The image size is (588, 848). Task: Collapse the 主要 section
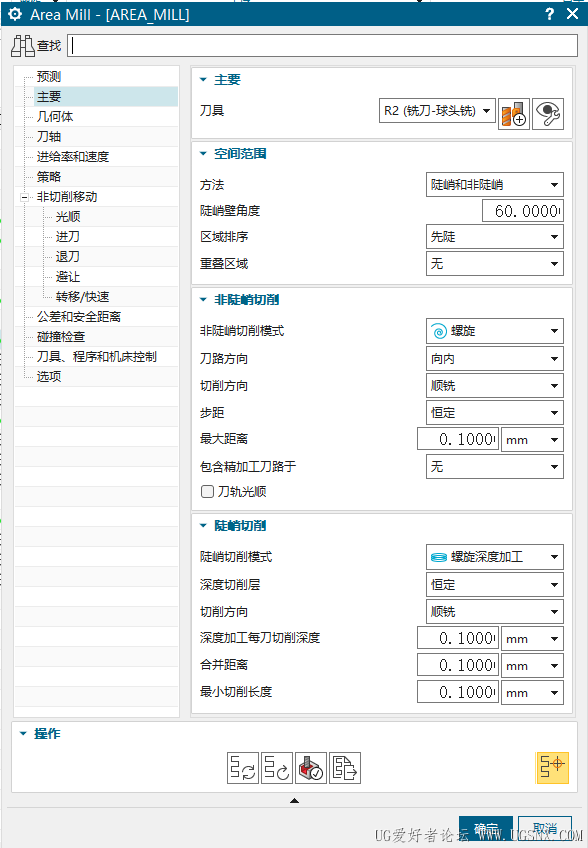pos(203,80)
